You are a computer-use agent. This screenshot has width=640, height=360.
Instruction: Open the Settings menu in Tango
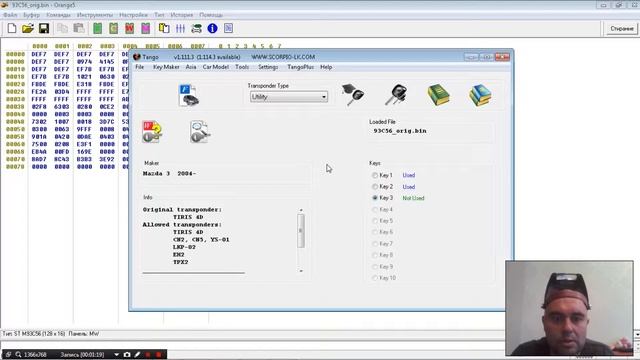coord(268,67)
